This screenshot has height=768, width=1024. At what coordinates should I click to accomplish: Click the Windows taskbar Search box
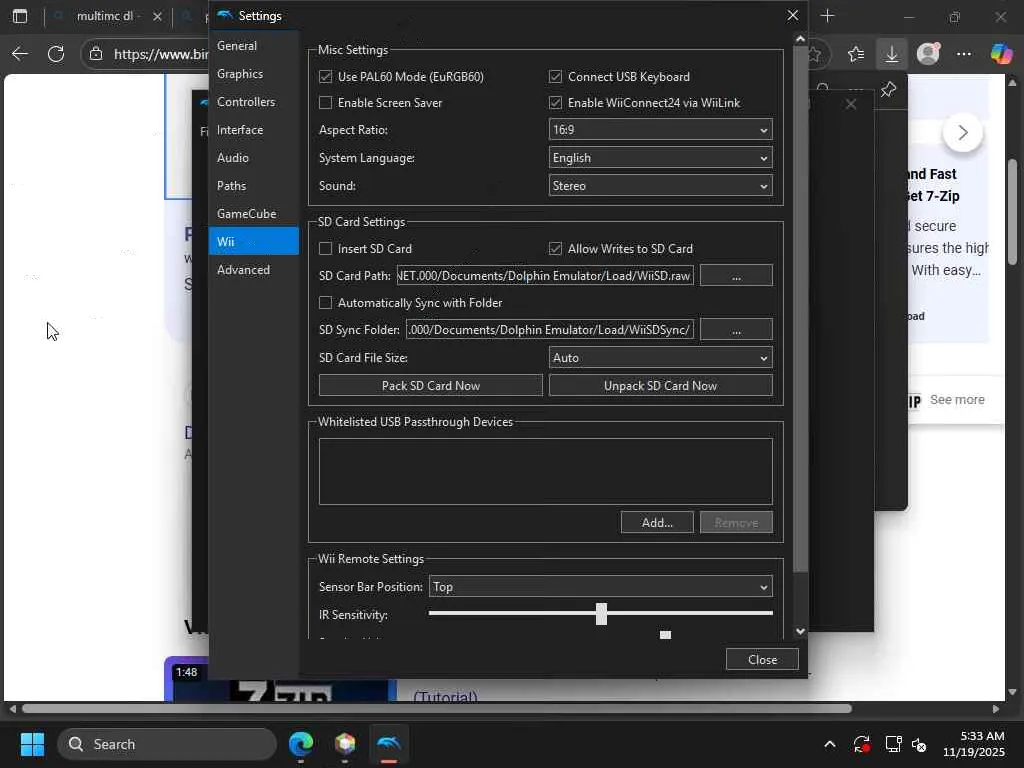(167, 744)
